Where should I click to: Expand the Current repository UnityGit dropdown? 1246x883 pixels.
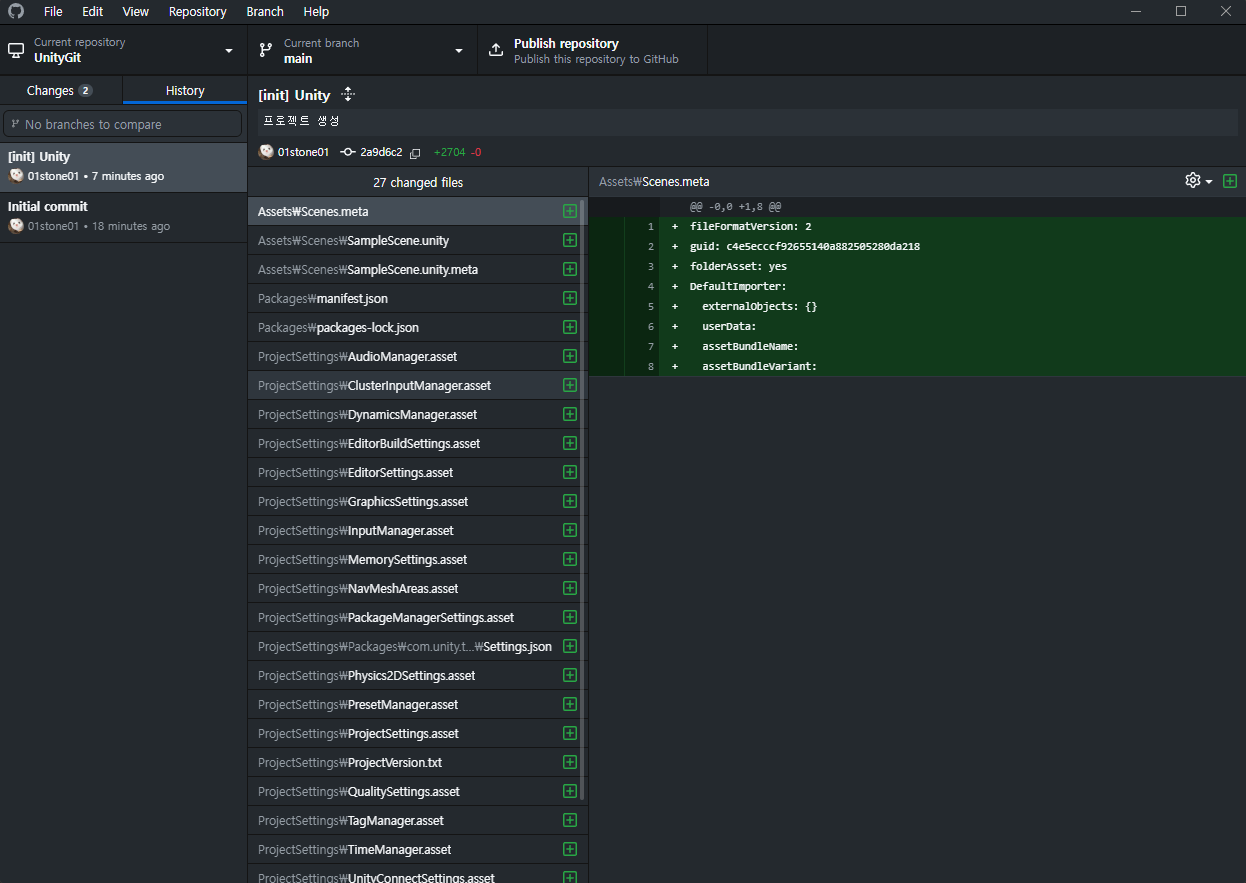coord(123,50)
